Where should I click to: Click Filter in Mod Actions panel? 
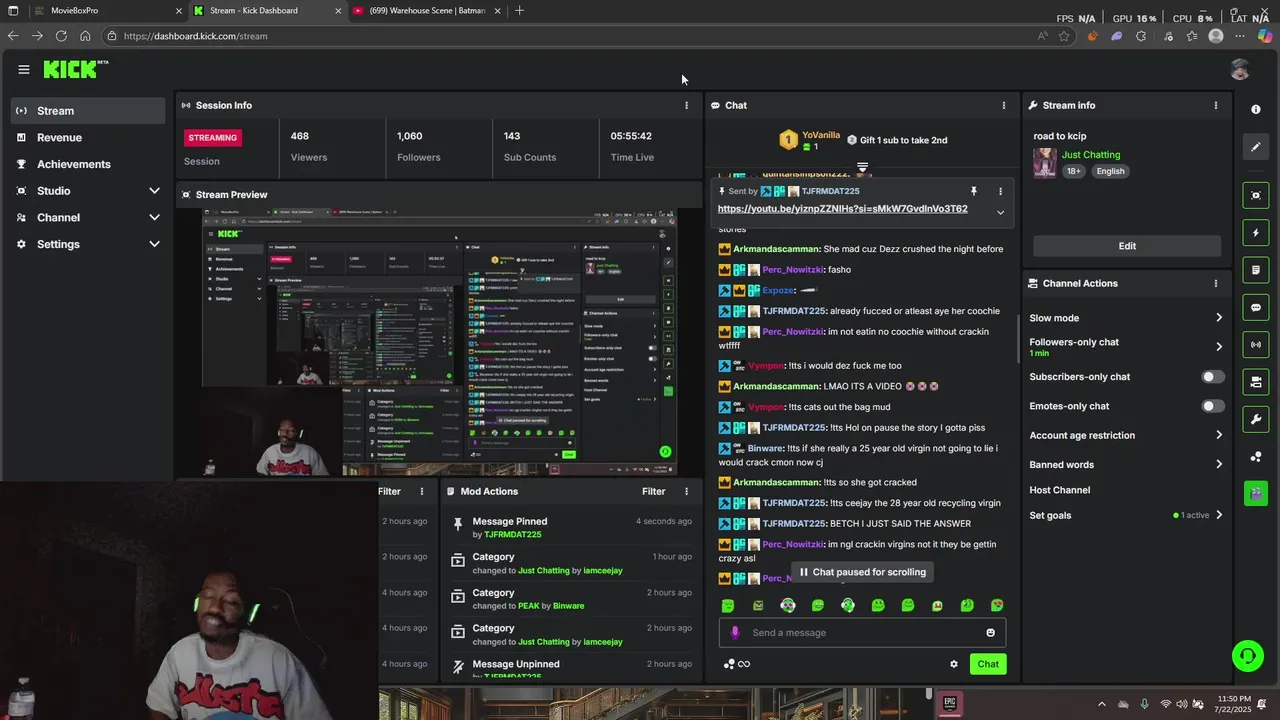653,491
